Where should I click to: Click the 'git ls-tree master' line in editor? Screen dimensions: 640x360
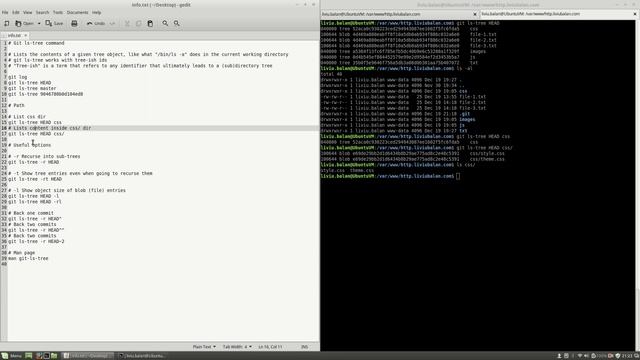click(32, 89)
